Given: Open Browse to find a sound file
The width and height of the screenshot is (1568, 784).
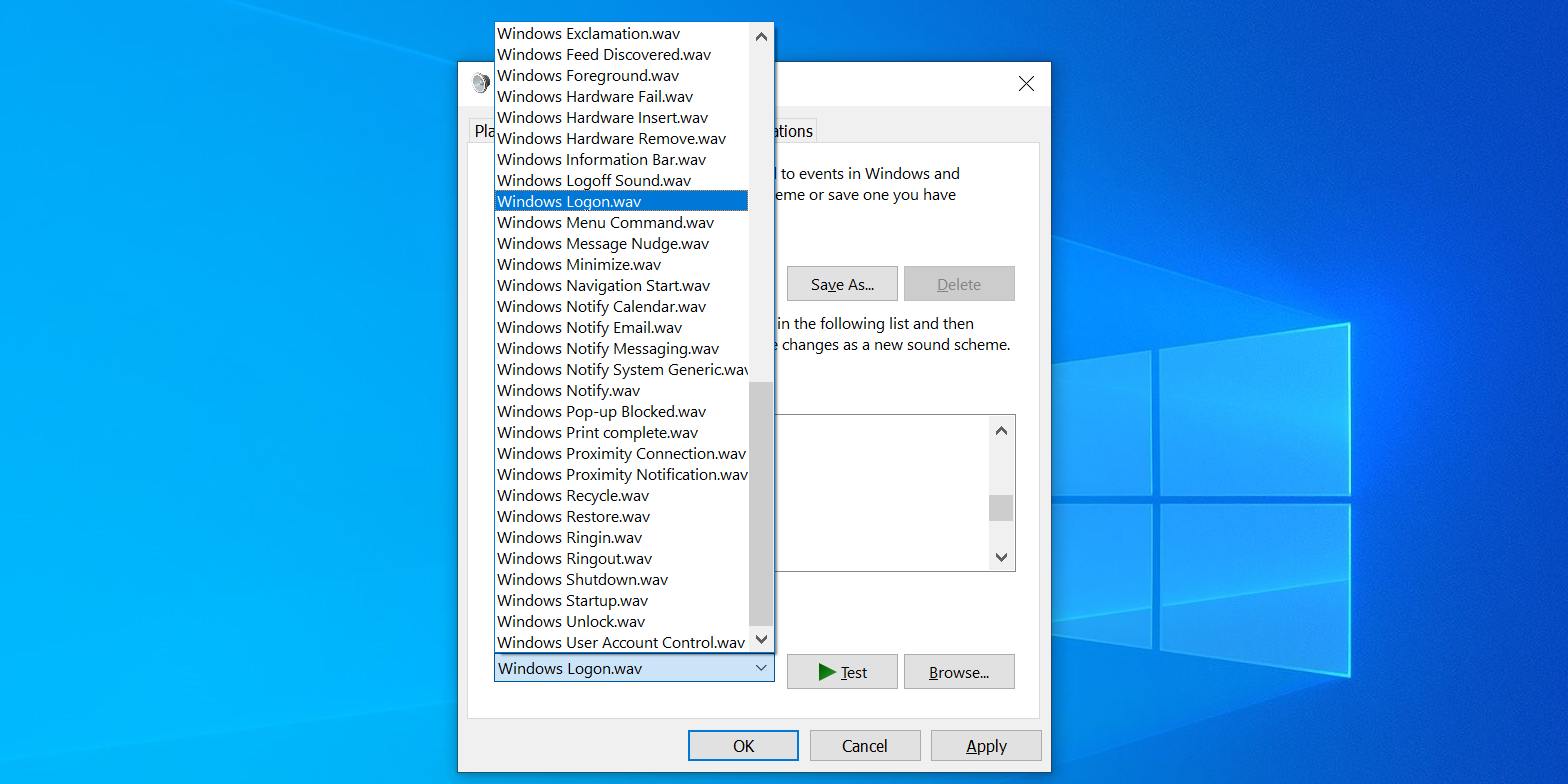Looking at the screenshot, I should (x=959, y=672).
